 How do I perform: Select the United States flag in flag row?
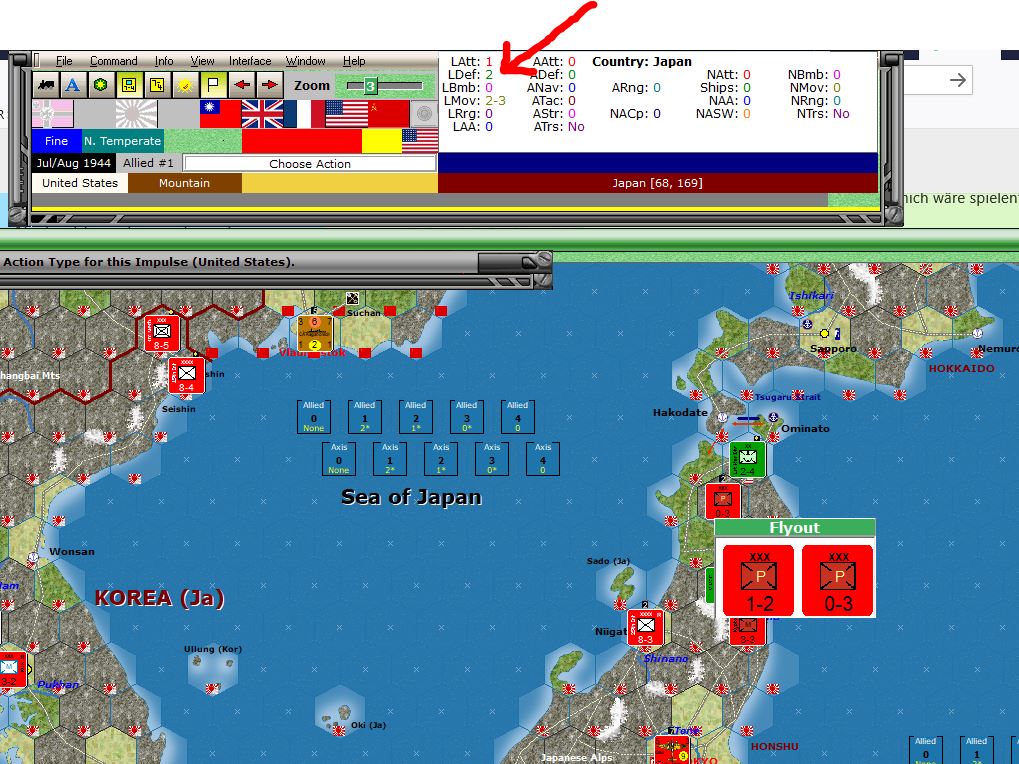[x=346, y=114]
